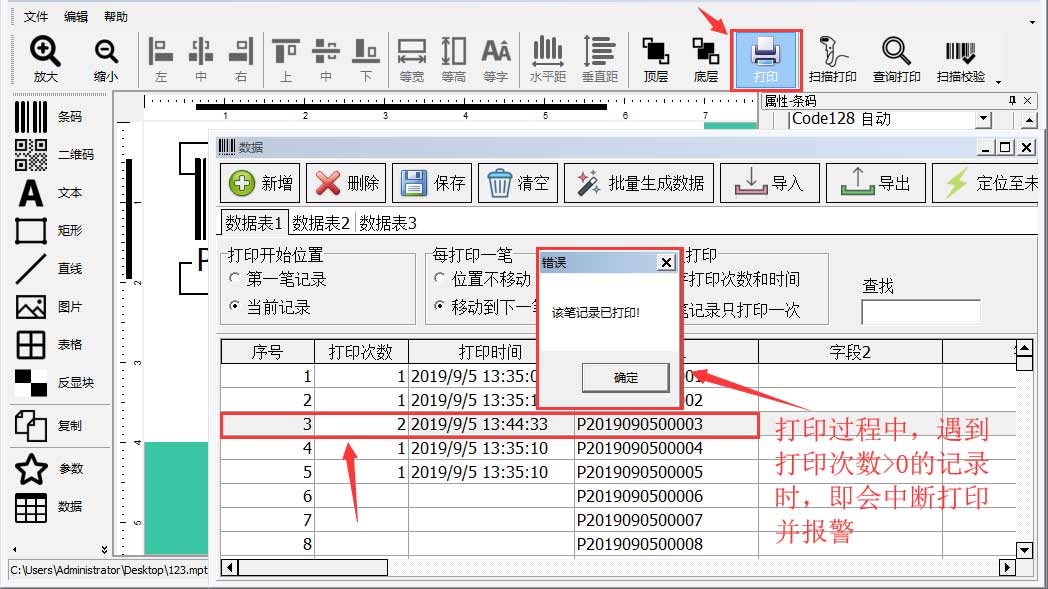1048x589 pixels.
Task: Choose the 表格 table tool
Action: pos(31,345)
